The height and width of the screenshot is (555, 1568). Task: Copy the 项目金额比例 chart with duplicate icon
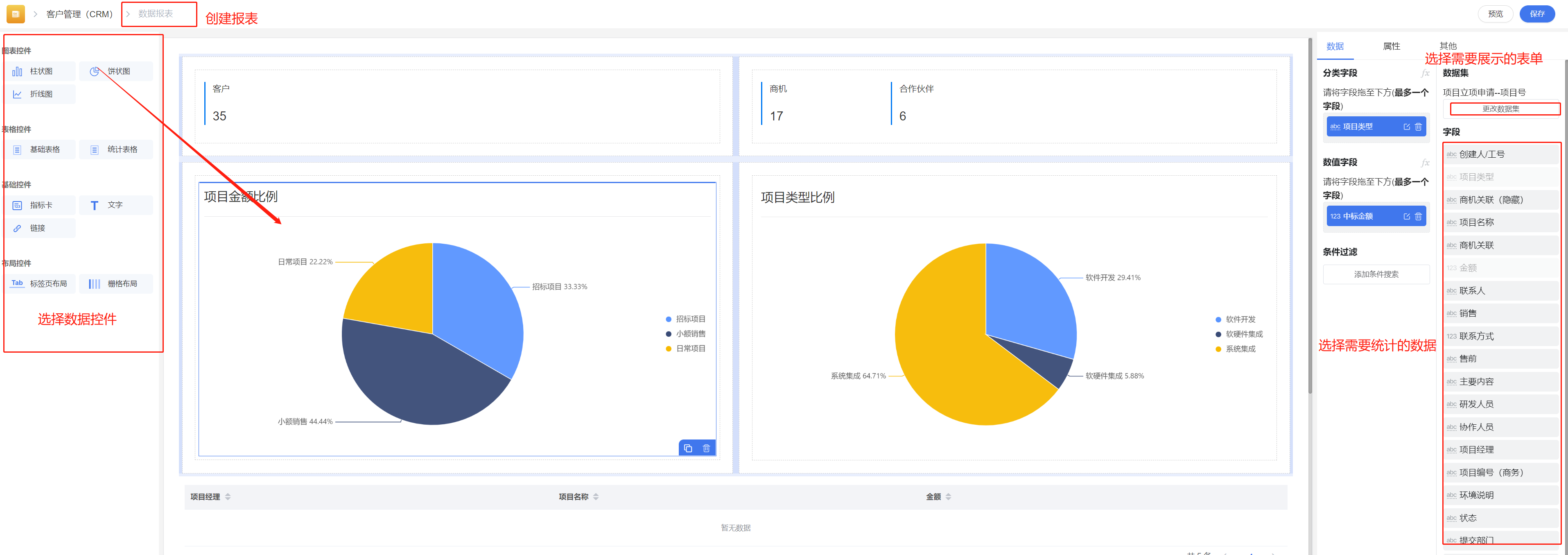coord(688,449)
